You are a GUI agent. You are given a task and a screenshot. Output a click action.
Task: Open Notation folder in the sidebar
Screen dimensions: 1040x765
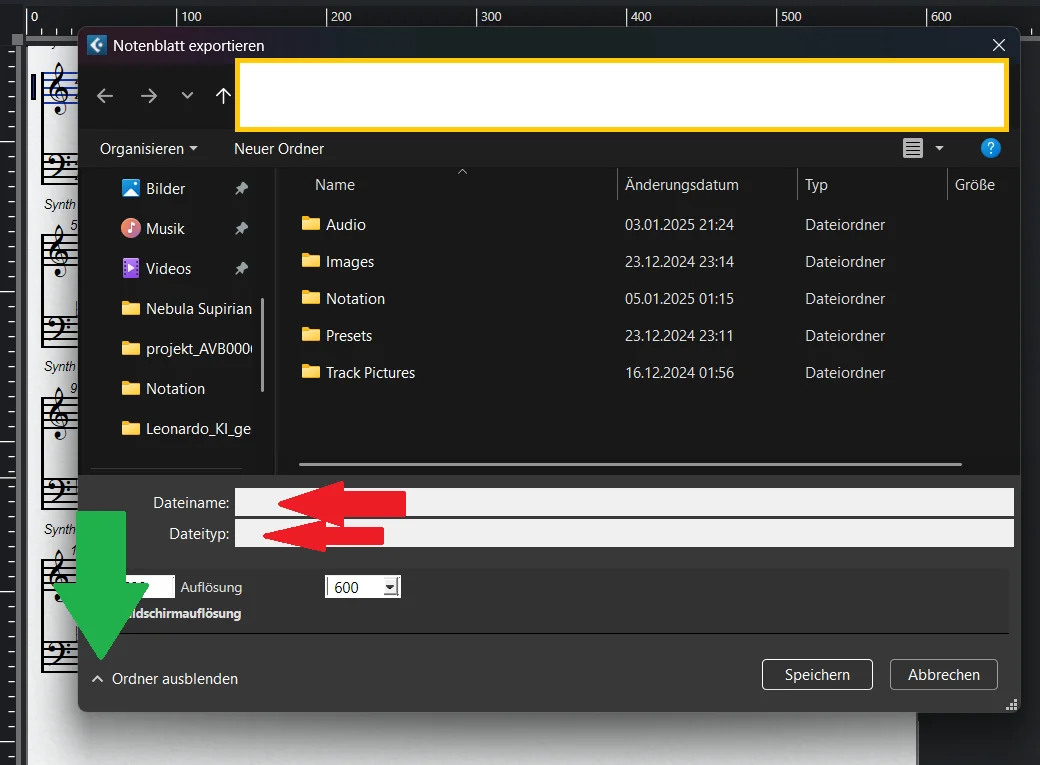(x=163, y=389)
